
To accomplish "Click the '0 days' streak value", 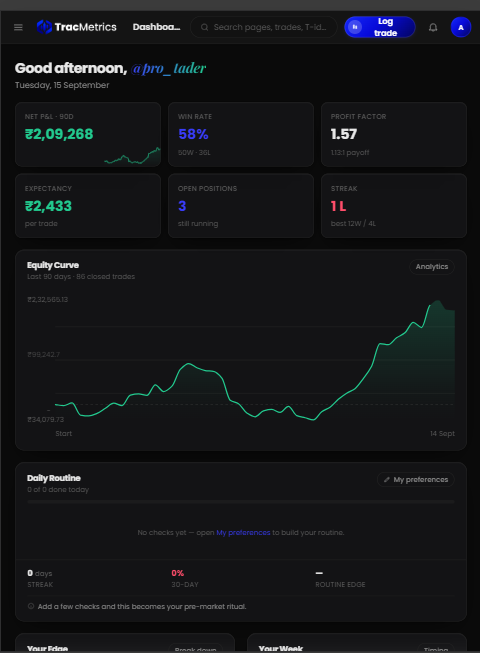I will point(40,573).
